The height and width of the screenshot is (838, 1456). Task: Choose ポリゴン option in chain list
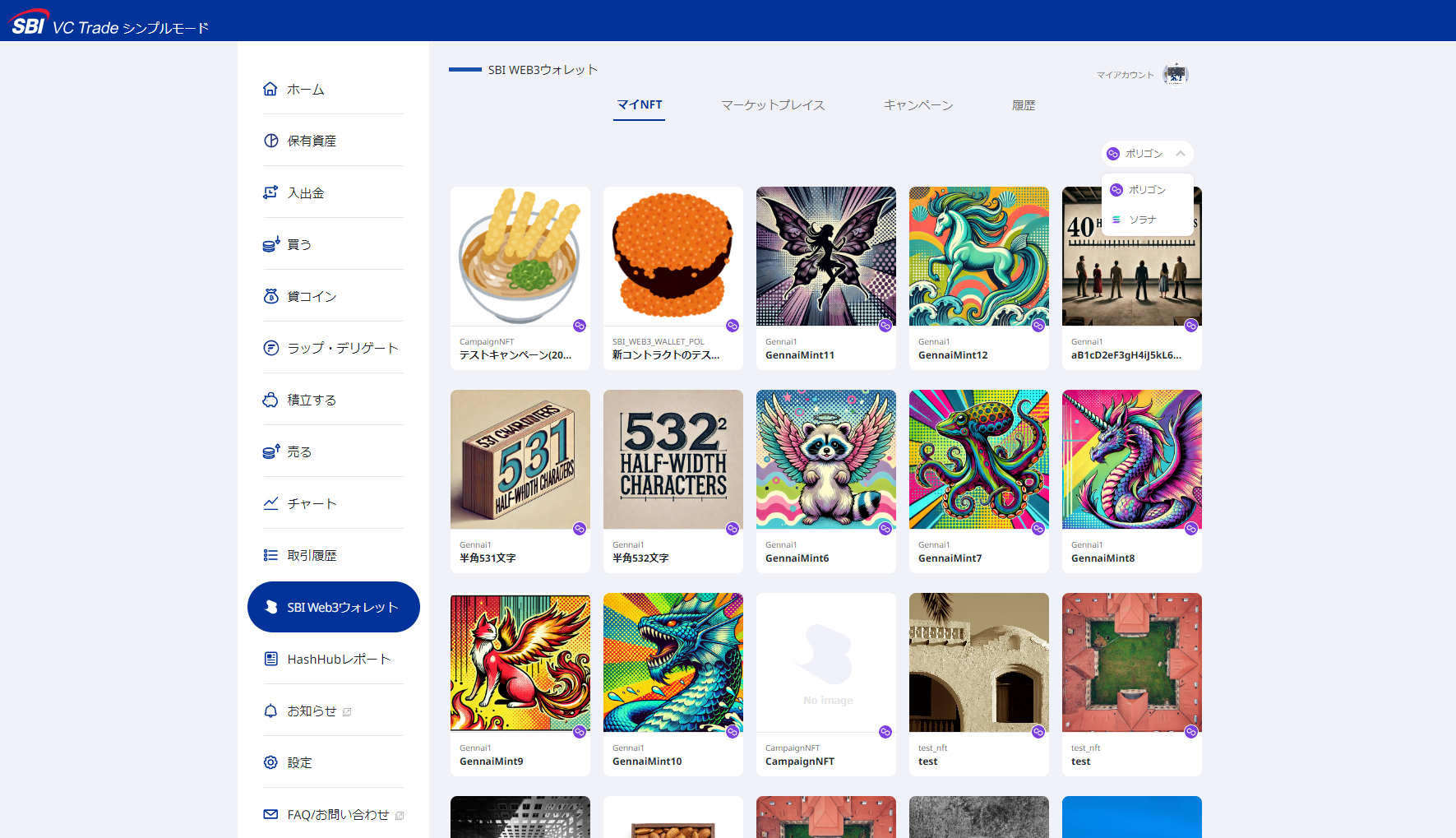[x=1148, y=190]
